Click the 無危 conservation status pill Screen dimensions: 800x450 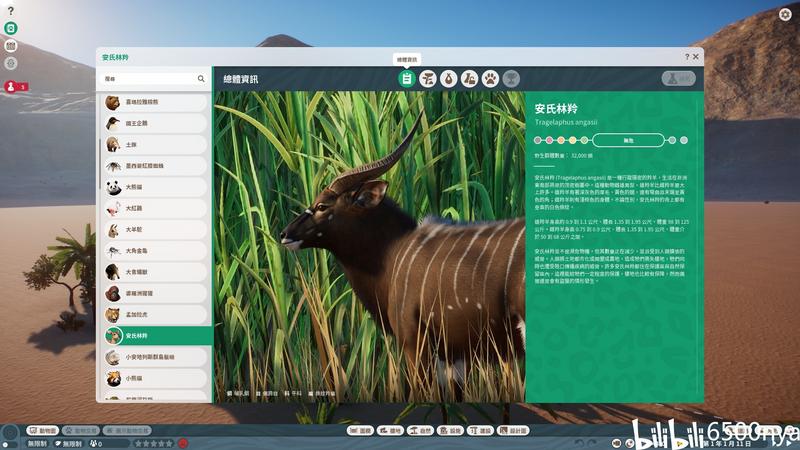[x=629, y=140]
